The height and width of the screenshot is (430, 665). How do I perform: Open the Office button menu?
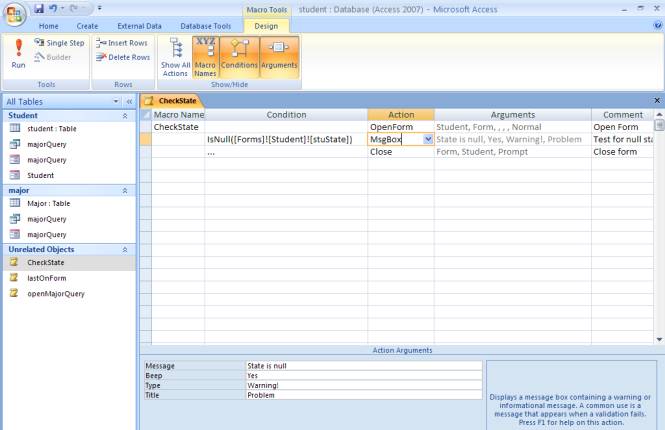[x=14, y=14]
